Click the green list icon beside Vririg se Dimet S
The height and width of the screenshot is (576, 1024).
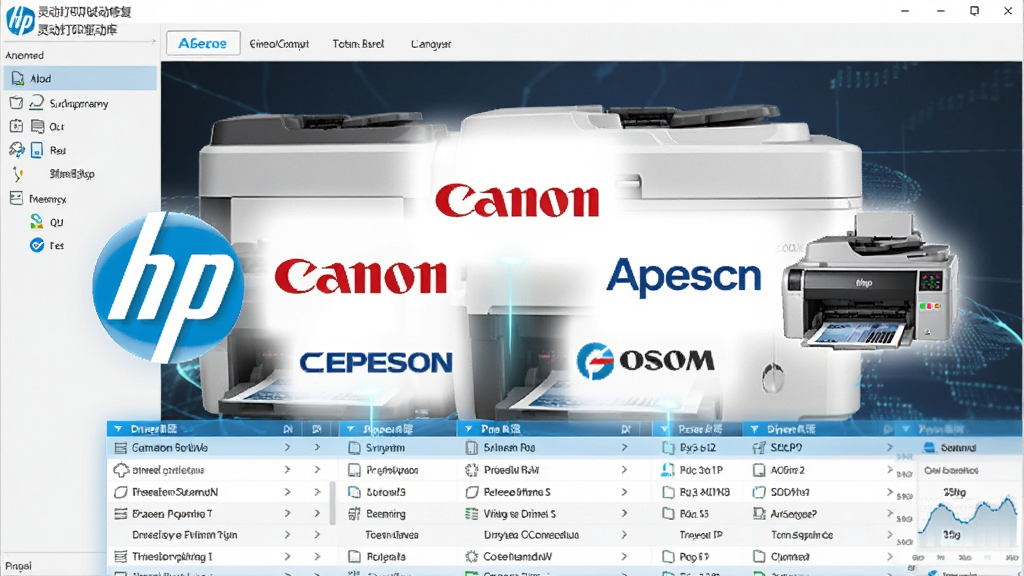(472, 514)
